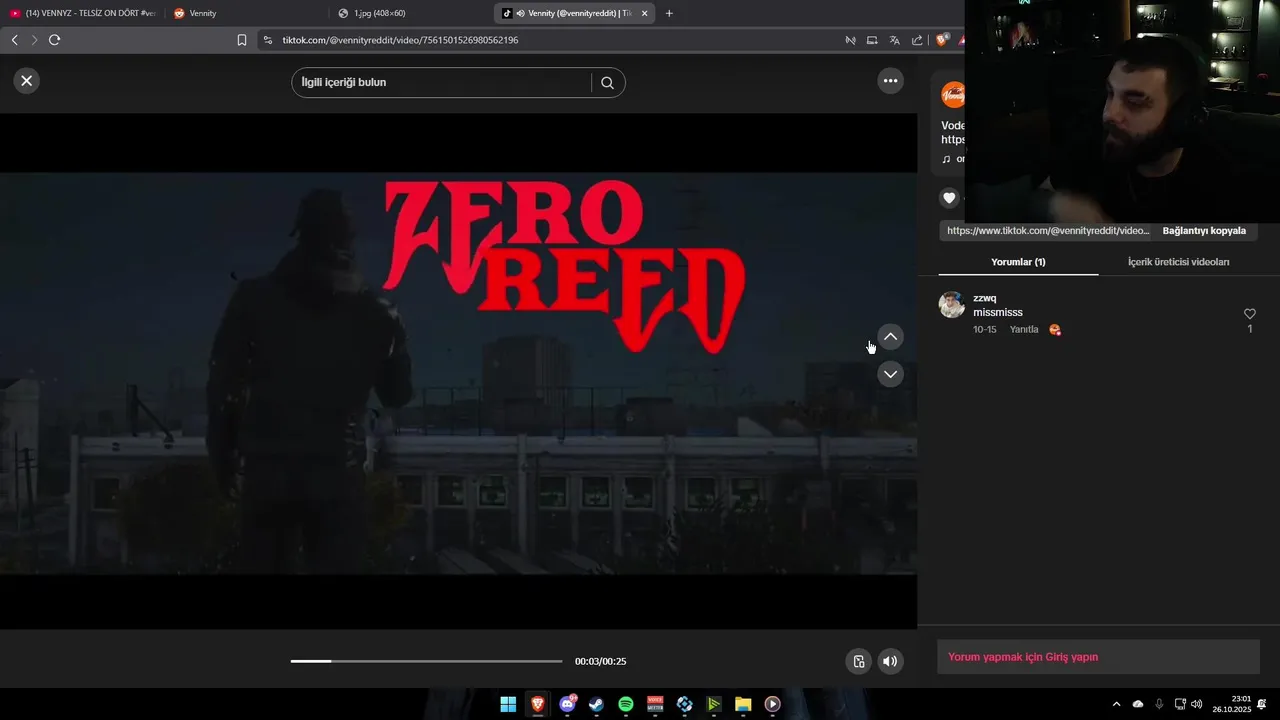Click the music note sound icon
This screenshot has height=720, width=1280.
946,159
